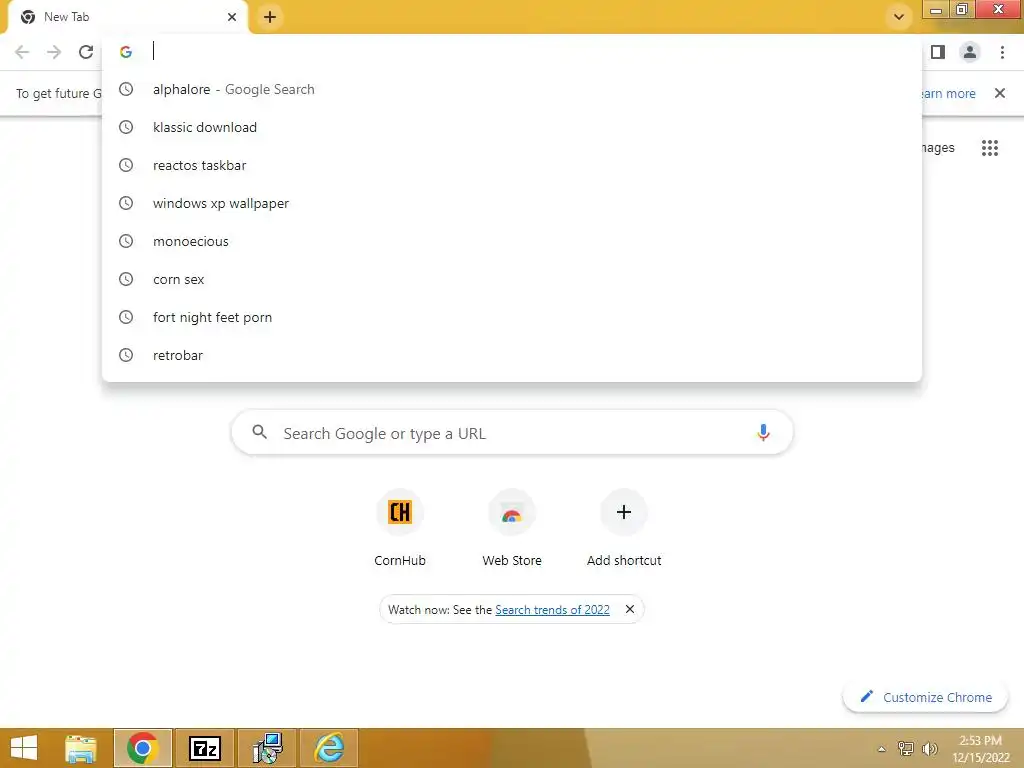This screenshot has height=768, width=1024.
Task: Select the retrobar suggestion
Action: coord(512,355)
